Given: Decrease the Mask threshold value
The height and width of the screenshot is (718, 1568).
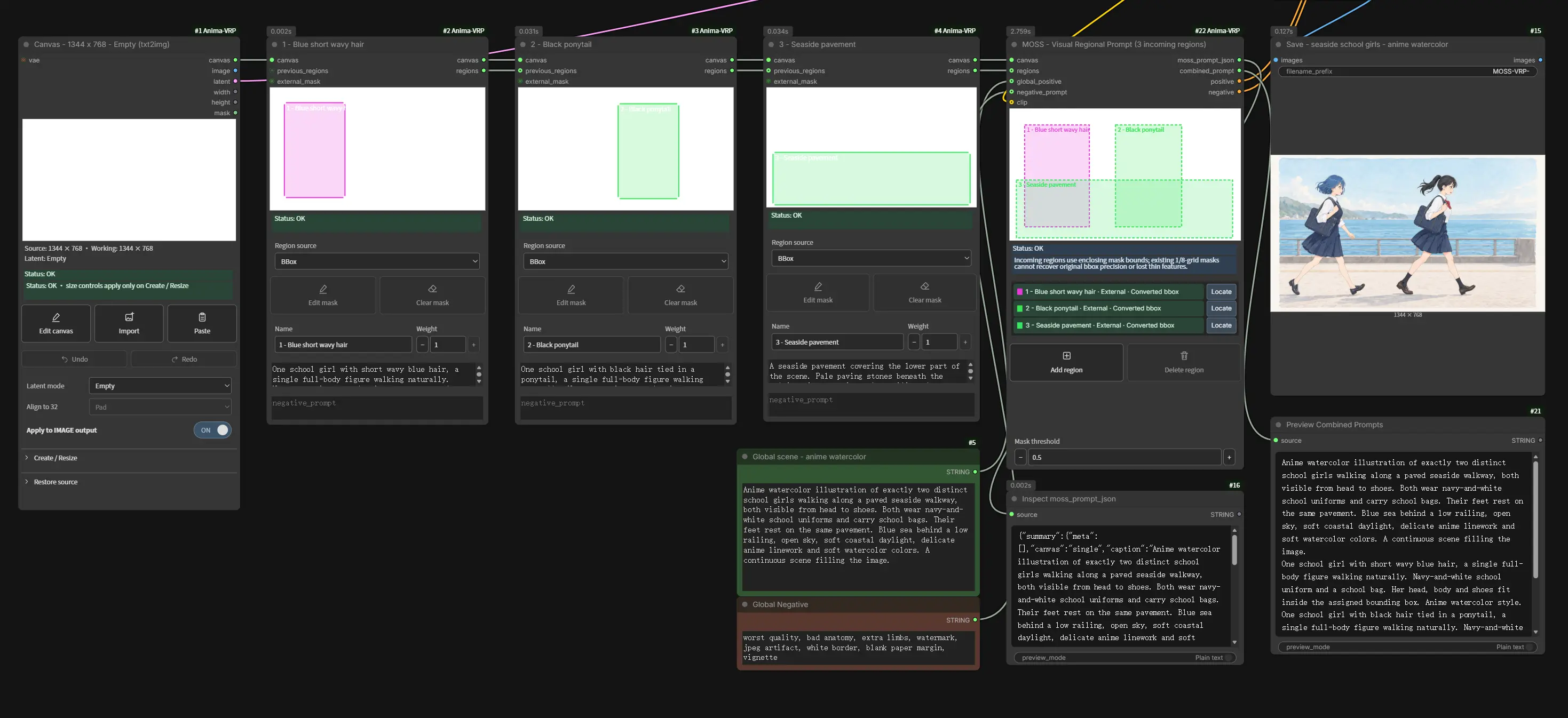Looking at the screenshot, I should pyautogui.click(x=1021, y=458).
